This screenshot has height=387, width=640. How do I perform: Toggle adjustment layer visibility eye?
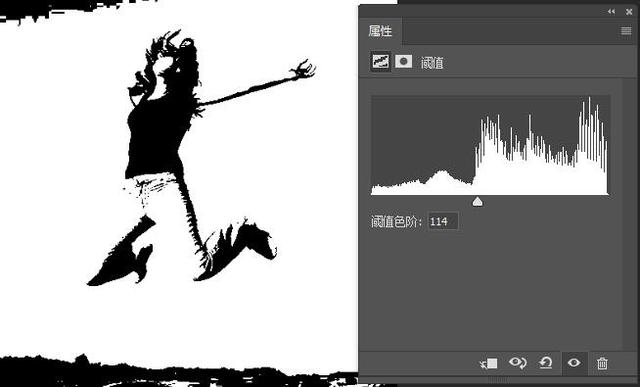coord(574,363)
